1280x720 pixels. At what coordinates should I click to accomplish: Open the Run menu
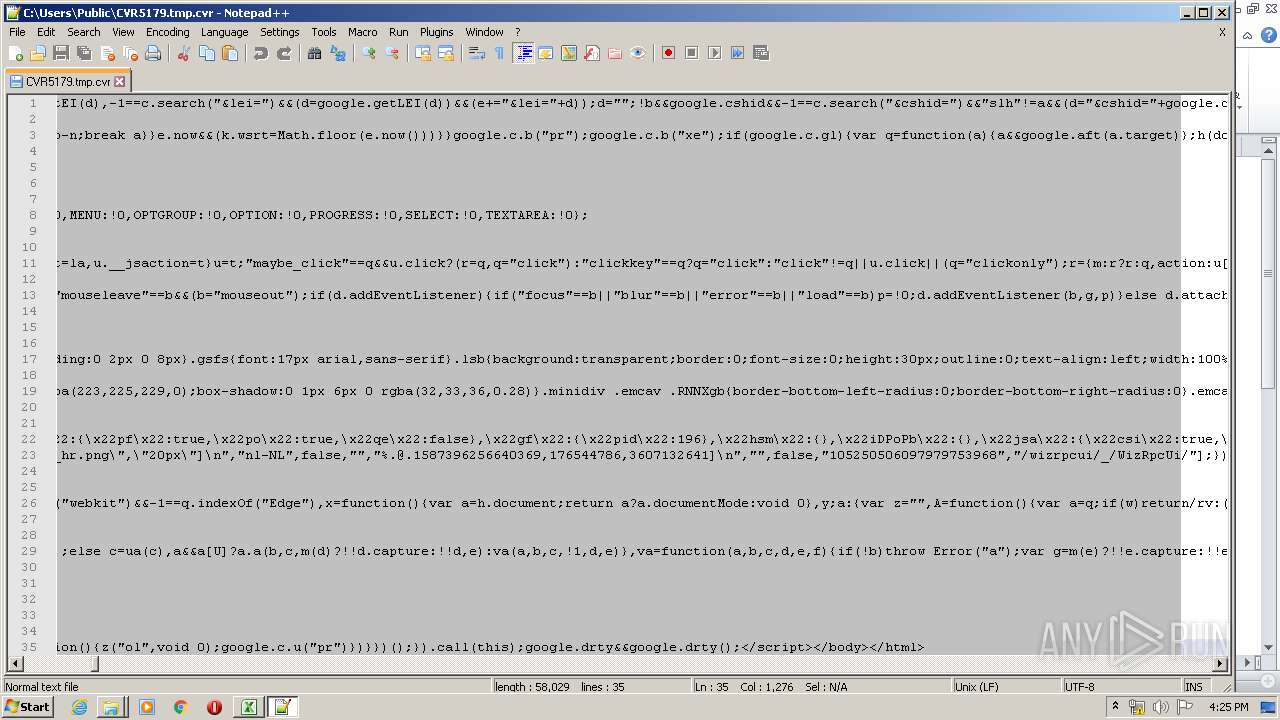[x=399, y=32]
